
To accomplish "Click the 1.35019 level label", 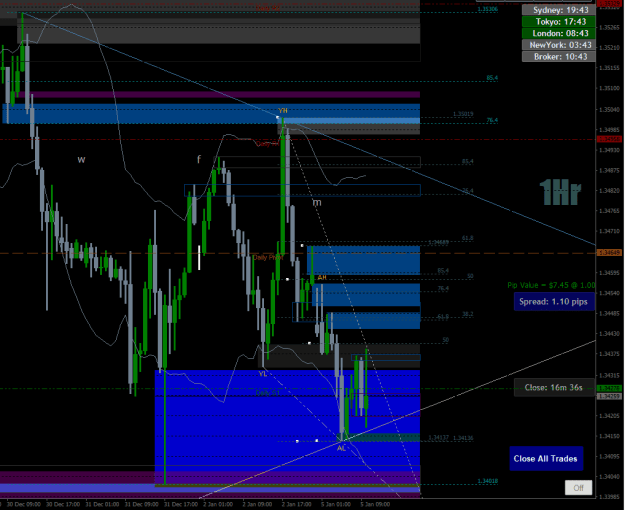I will [463, 114].
